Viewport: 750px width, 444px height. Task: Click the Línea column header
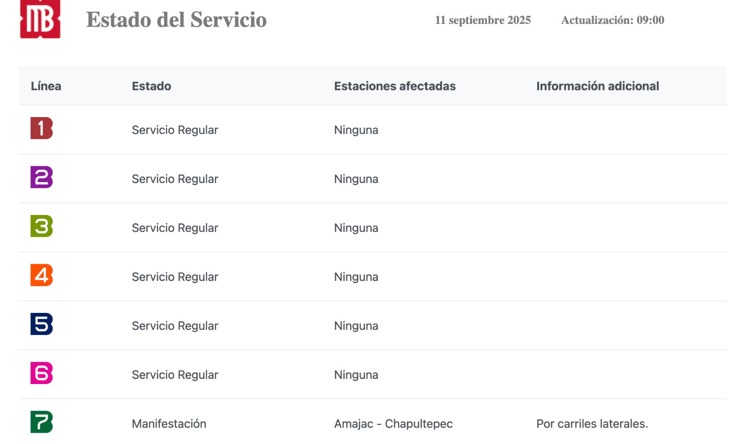tap(46, 86)
